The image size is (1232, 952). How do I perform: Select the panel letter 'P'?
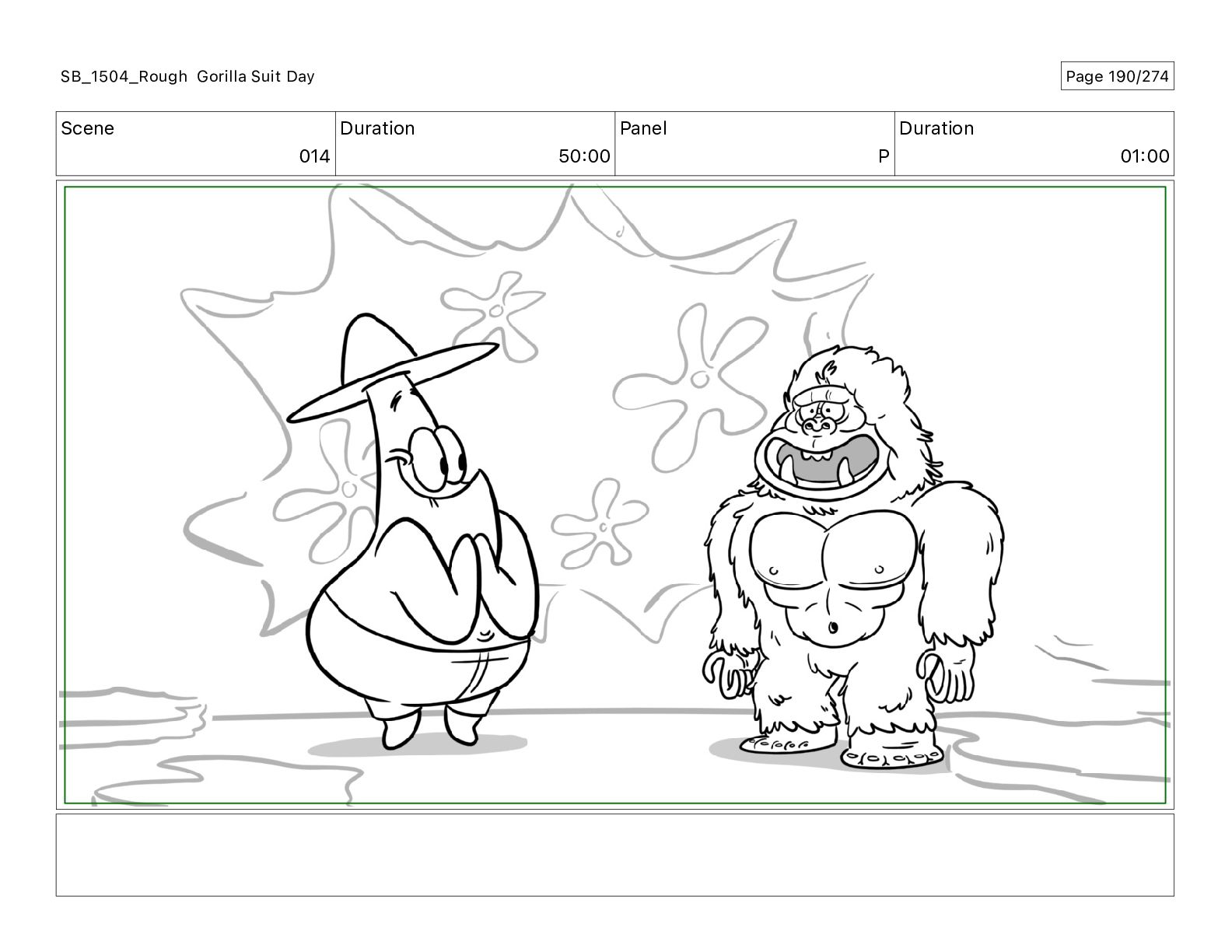(884, 156)
